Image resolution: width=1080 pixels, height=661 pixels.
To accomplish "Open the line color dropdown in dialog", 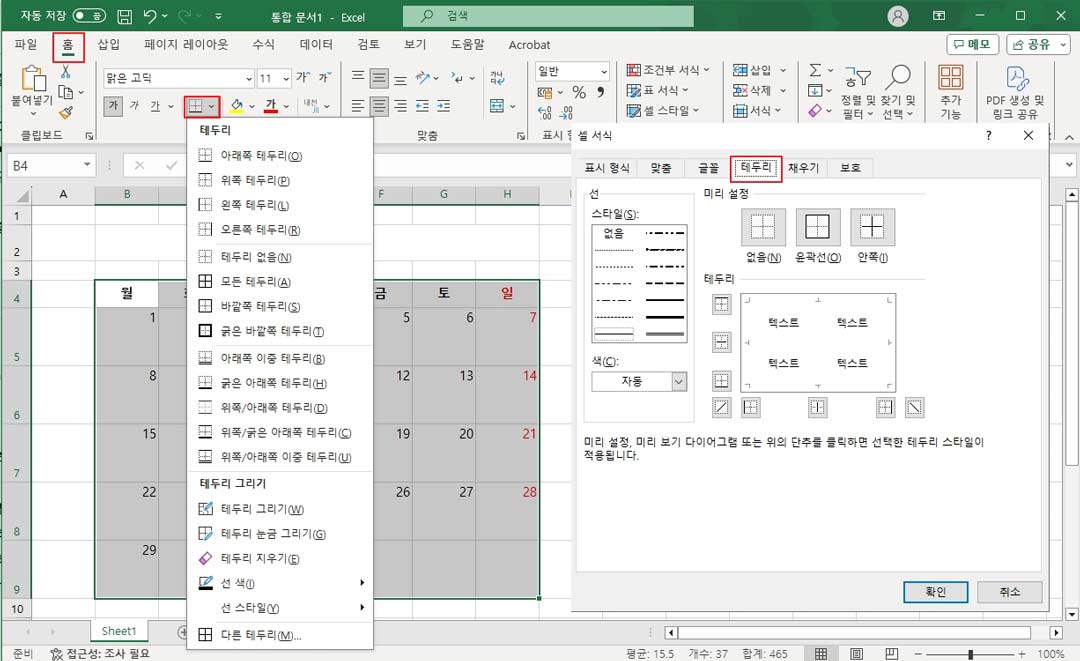I will tap(679, 381).
